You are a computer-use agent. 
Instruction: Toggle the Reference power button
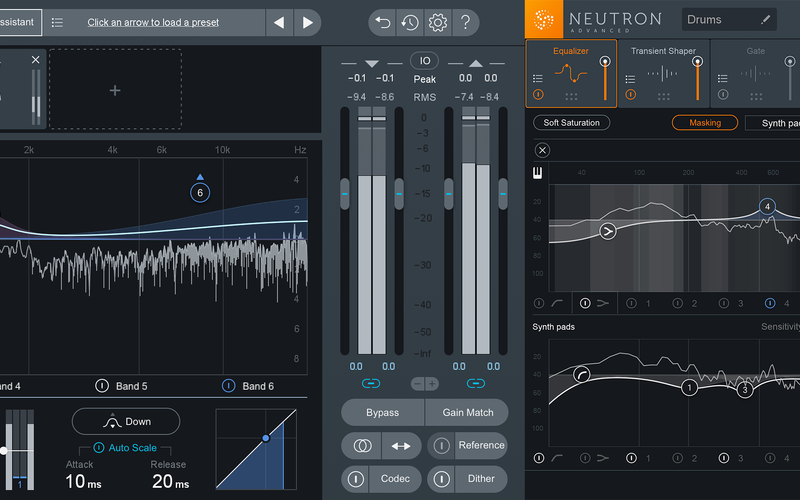tap(441, 445)
